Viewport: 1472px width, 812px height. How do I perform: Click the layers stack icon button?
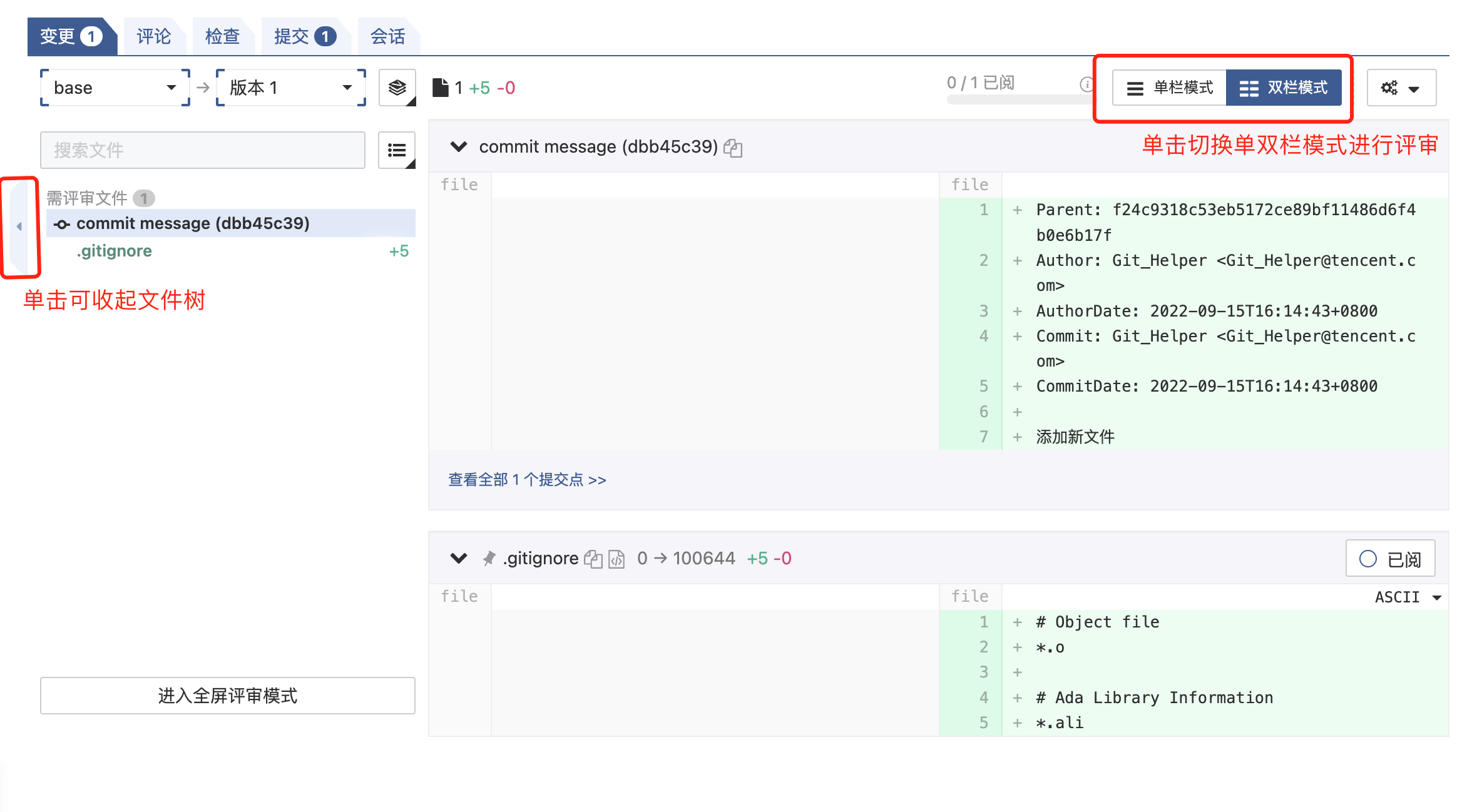tap(397, 88)
